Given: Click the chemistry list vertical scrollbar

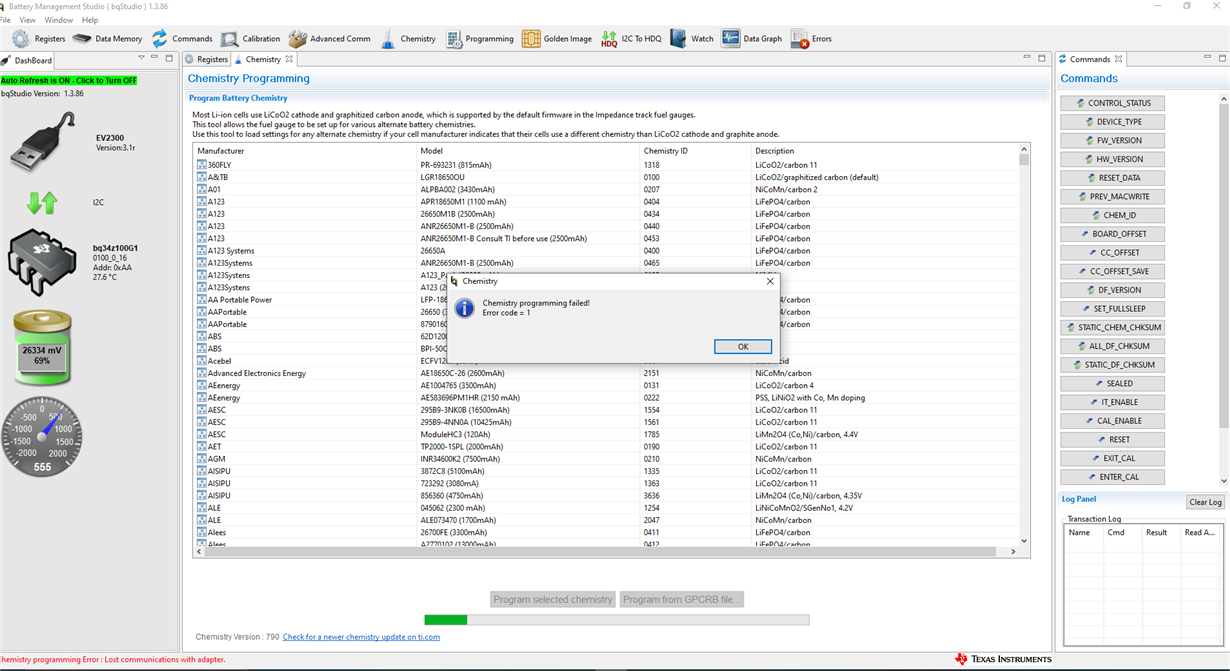Looking at the screenshot, I should point(1024,343).
